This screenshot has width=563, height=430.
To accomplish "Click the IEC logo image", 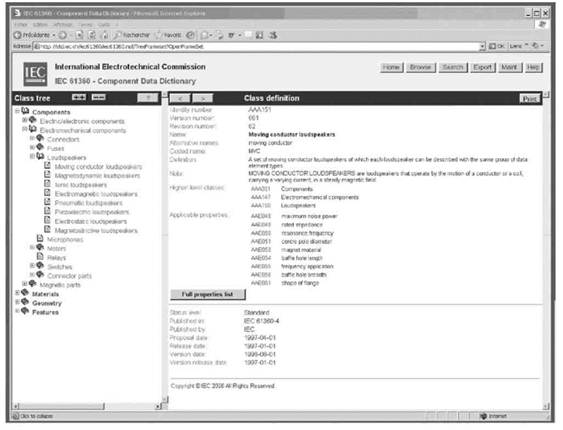I will click(x=35, y=74).
